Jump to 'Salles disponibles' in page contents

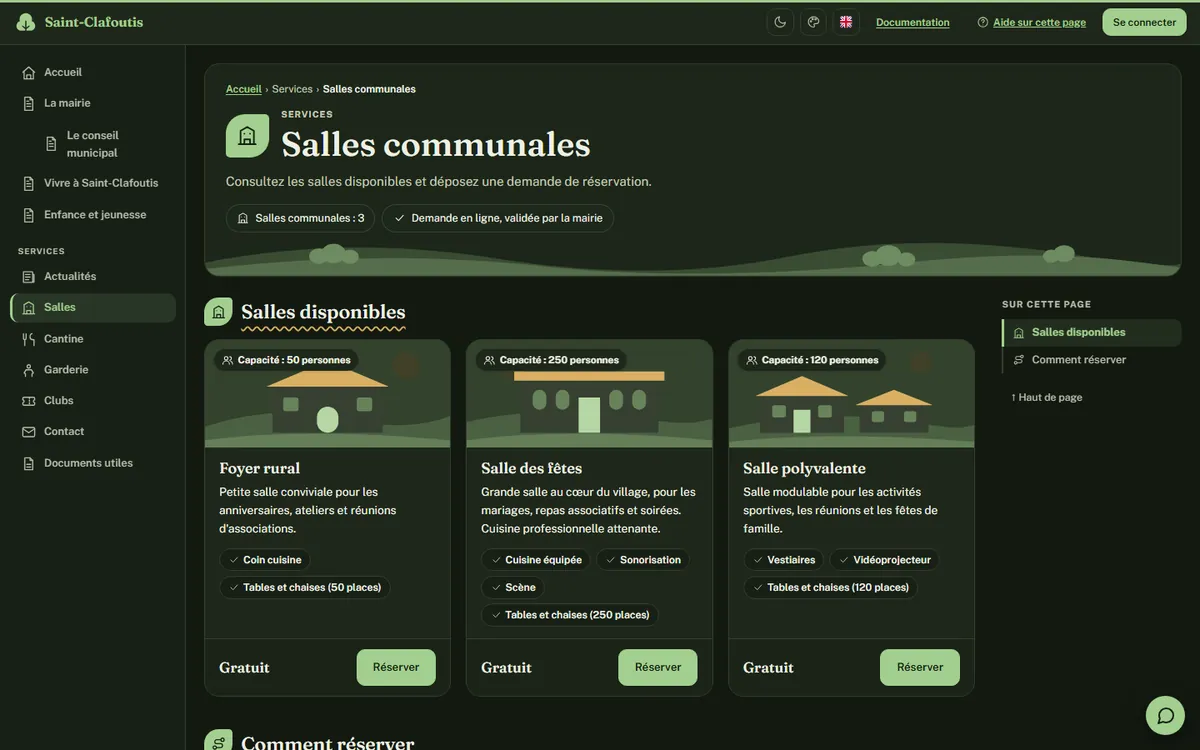tap(1091, 332)
